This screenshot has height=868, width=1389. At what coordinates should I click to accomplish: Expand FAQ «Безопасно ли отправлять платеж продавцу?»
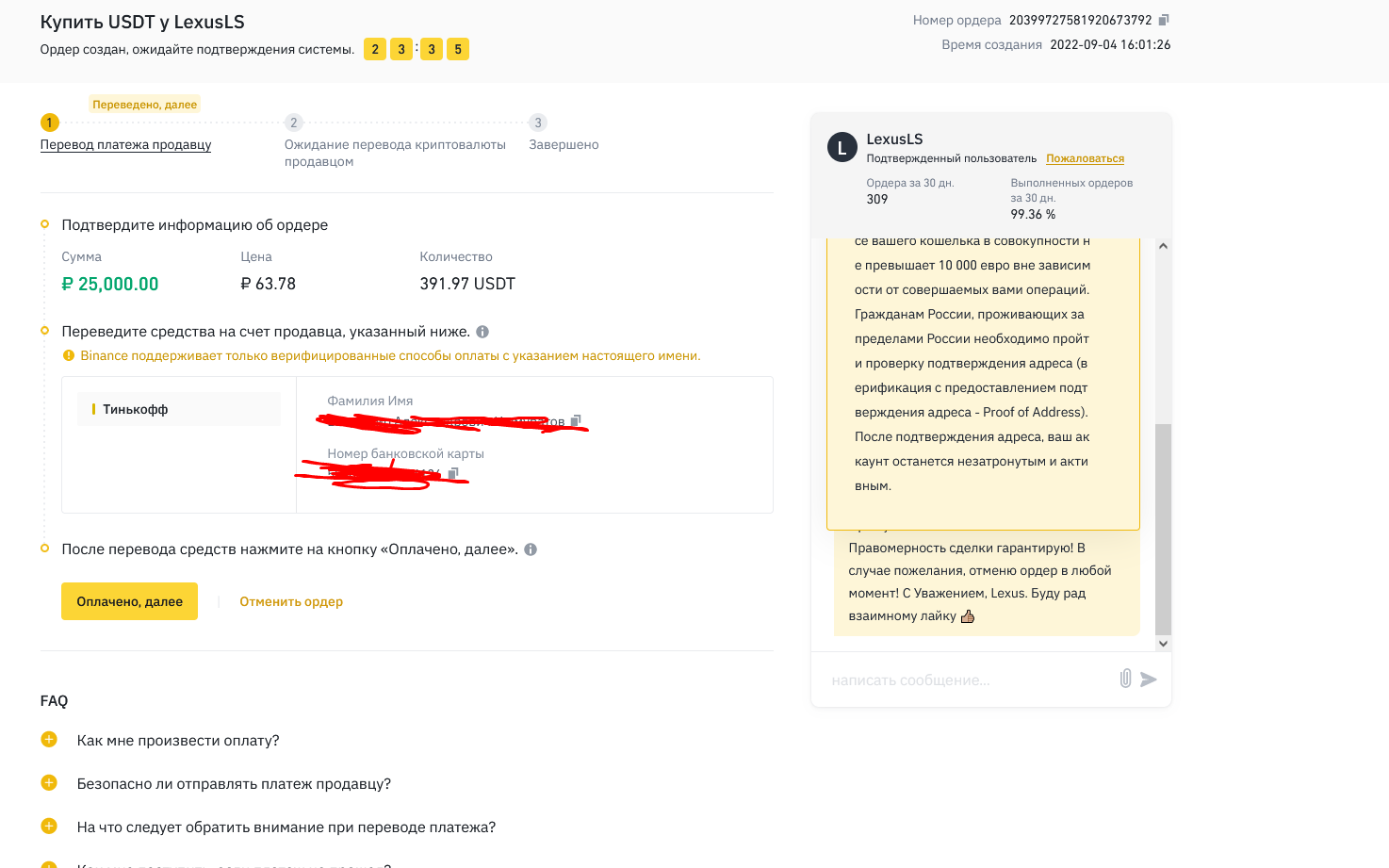[49, 783]
